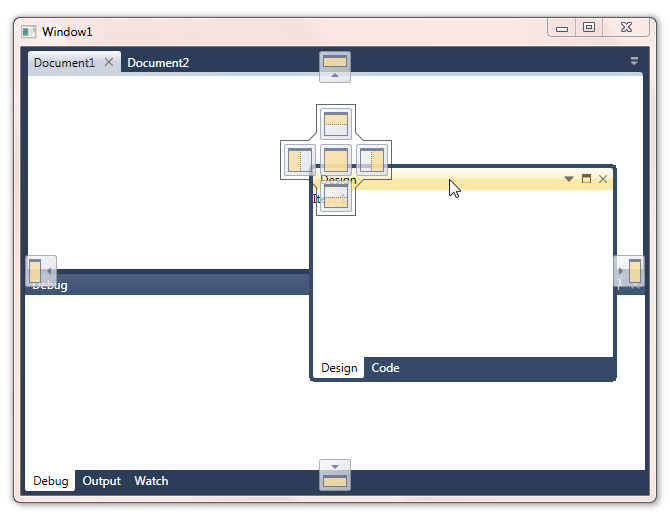
Task: Click the outer dock-to-bottom guide icon
Action: (x=335, y=475)
